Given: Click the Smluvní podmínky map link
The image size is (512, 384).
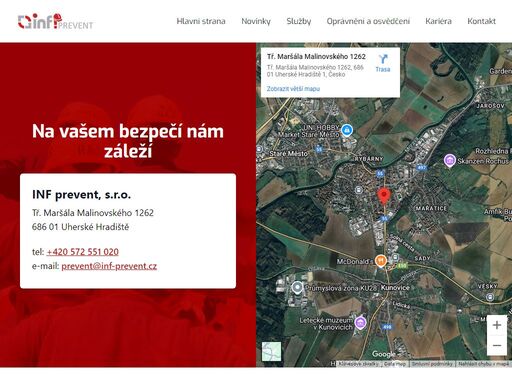Looking at the screenshot, I should (x=432, y=364).
